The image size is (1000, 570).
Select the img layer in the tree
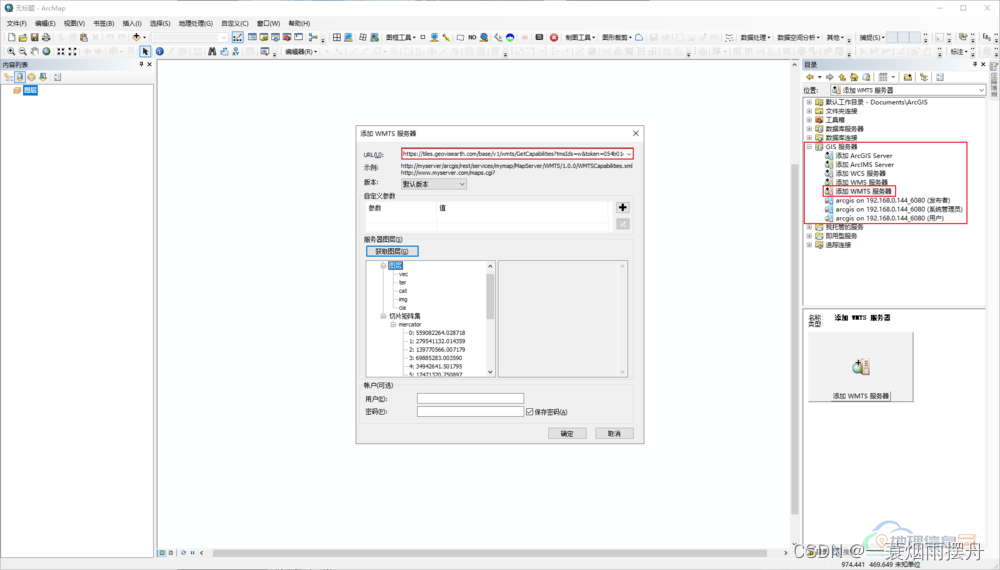pos(402,299)
